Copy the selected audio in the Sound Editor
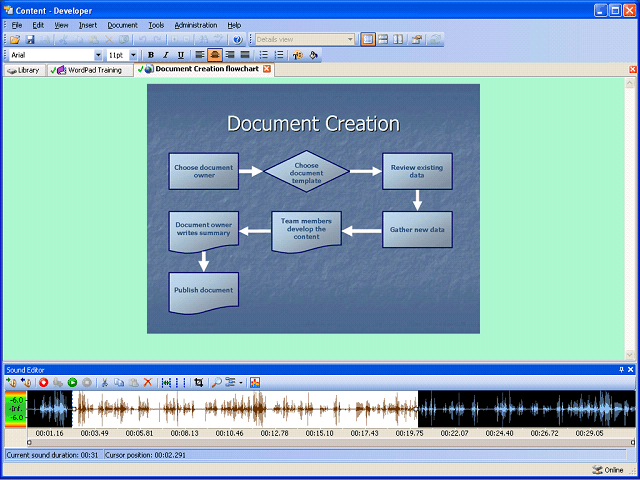The width and height of the screenshot is (640, 480). tap(119, 382)
